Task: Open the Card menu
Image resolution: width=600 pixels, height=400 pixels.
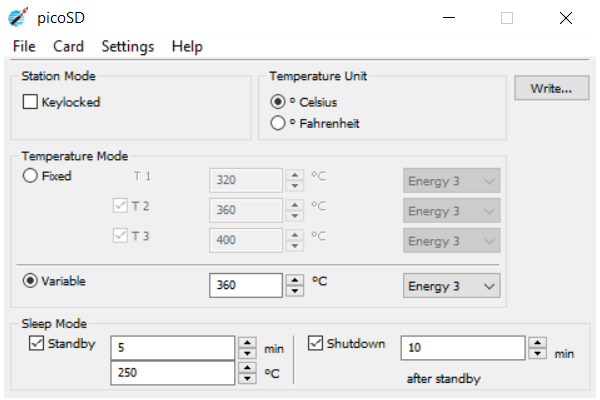Action: tap(69, 46)
